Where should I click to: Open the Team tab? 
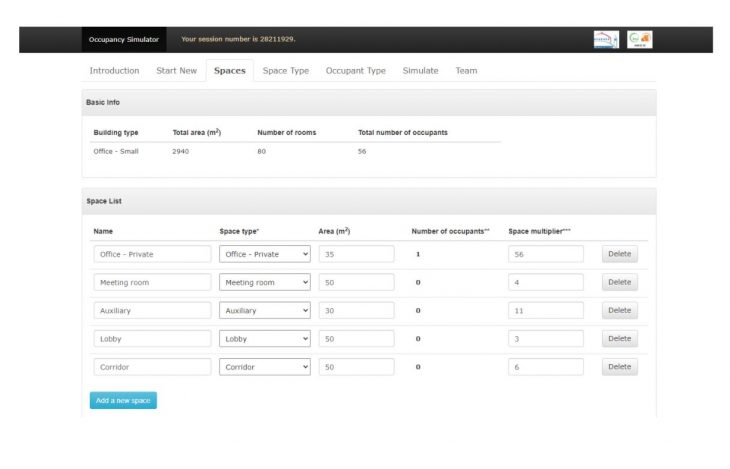[466, 71]
